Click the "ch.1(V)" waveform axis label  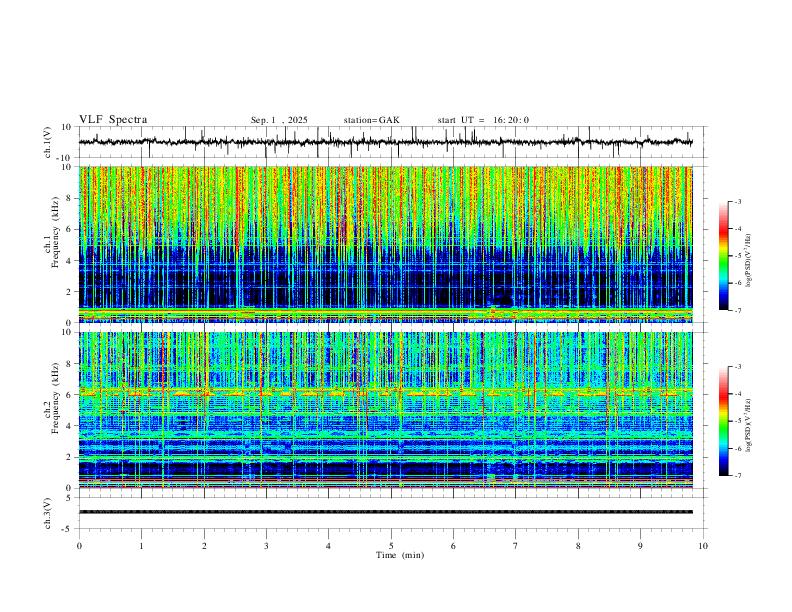coord(48,142)
